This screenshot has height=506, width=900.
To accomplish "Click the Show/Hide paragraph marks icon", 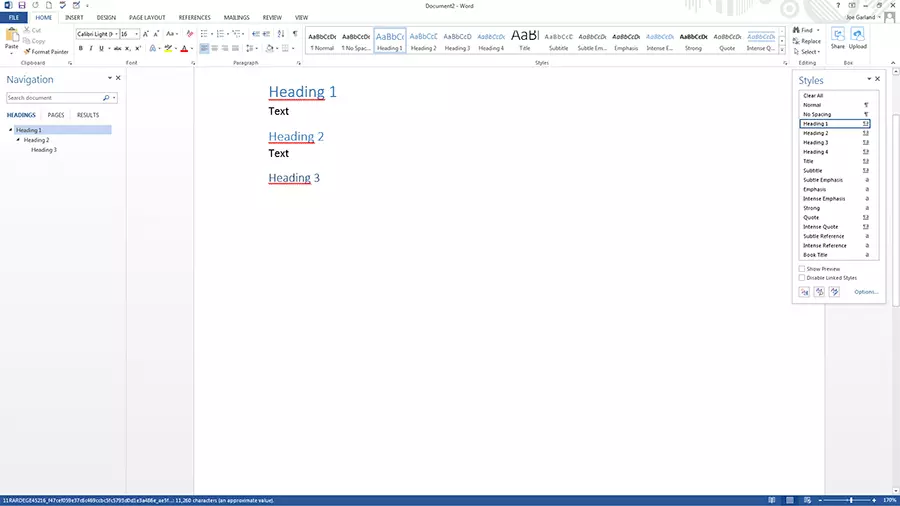I will 296,33.
